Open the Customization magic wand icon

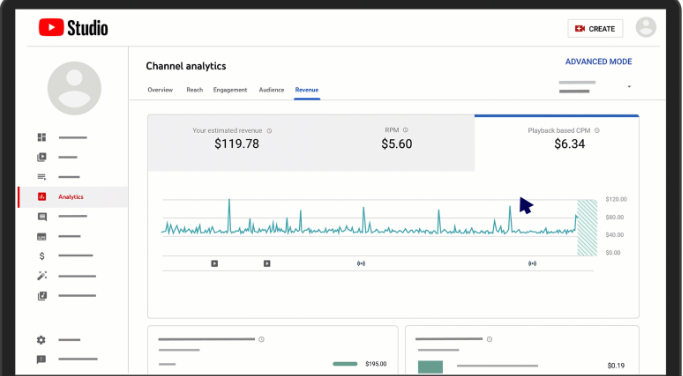point(42,276)
